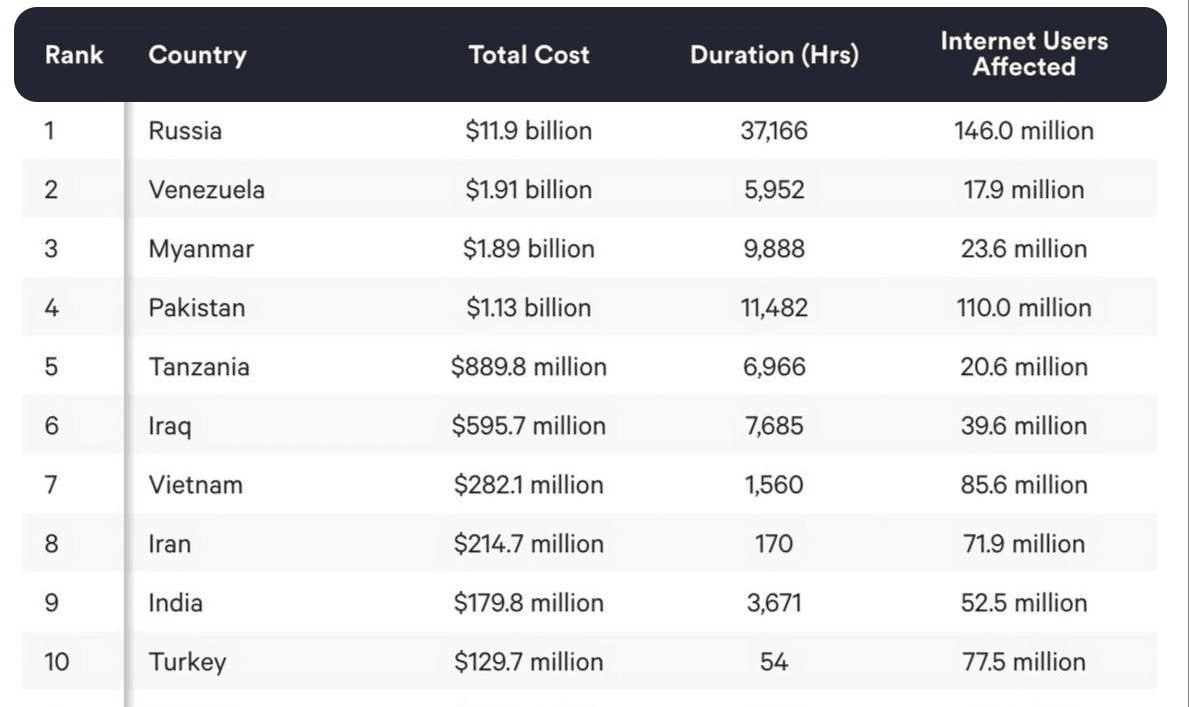Screen dimensions: 1189x707
Task: Click Turkey's 54 hours duration value
Action: (x=774, y=662)
